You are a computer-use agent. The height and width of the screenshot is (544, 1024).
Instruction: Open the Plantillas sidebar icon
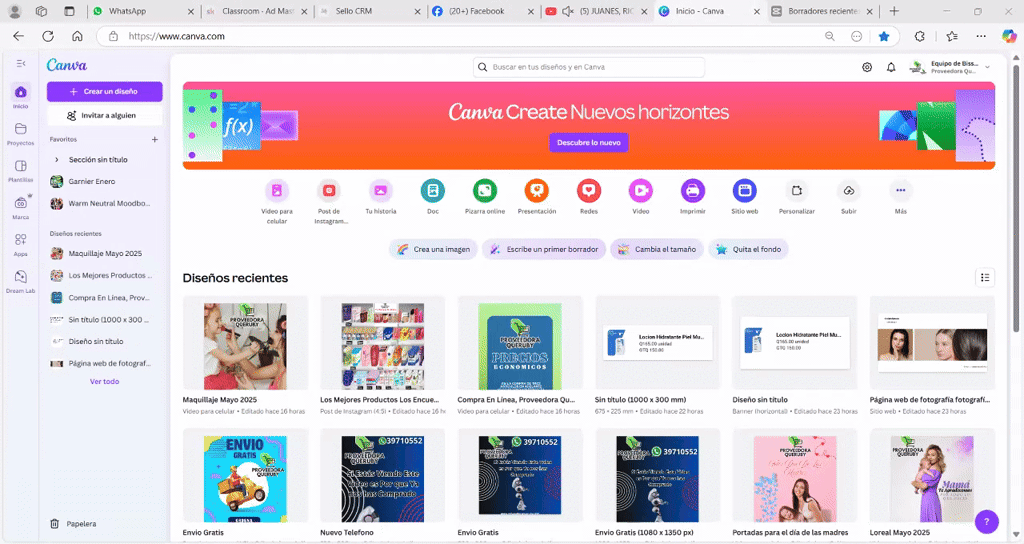click(x=21, y=166)
